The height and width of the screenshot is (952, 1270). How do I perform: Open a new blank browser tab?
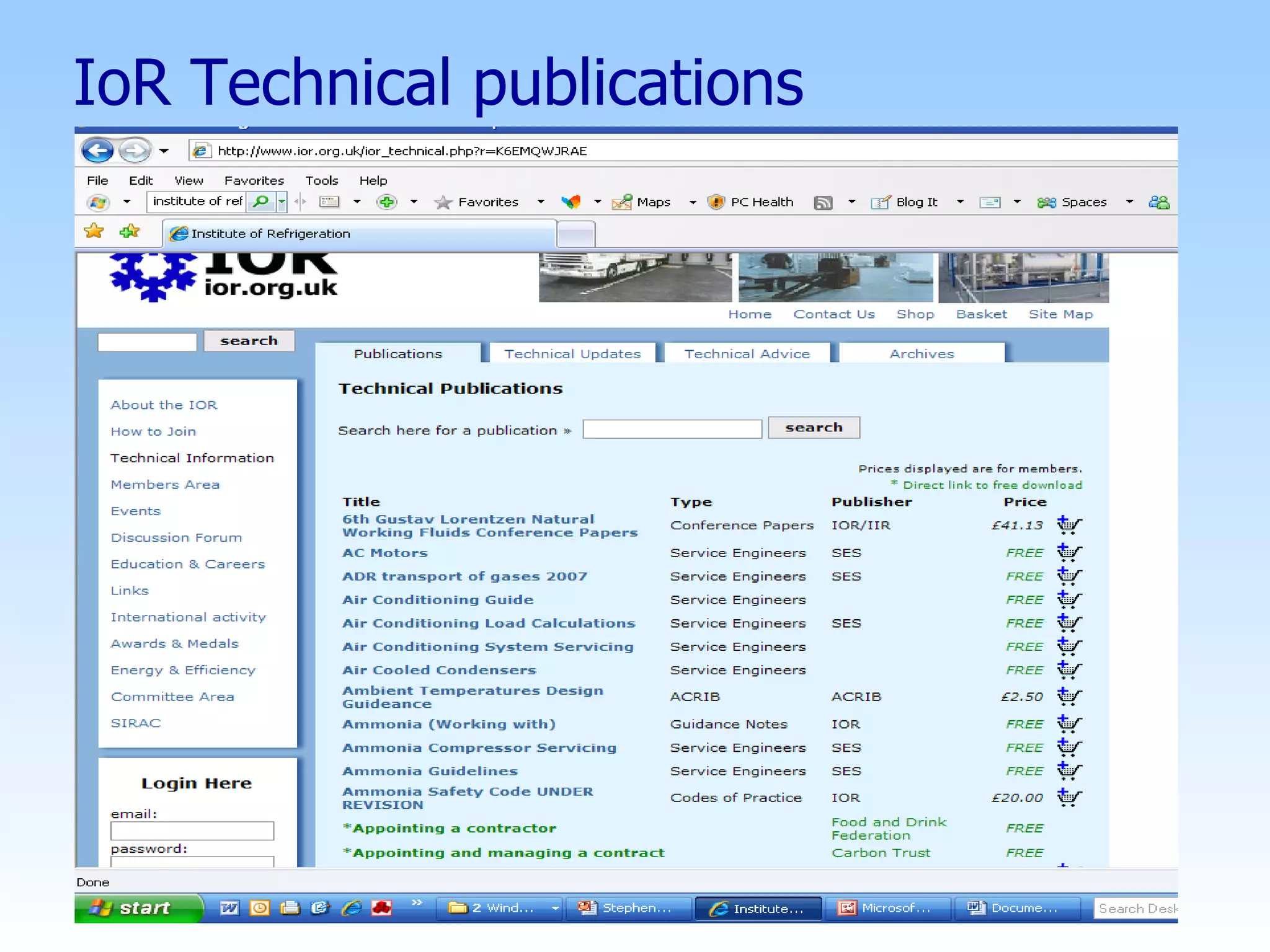(576, 235)
